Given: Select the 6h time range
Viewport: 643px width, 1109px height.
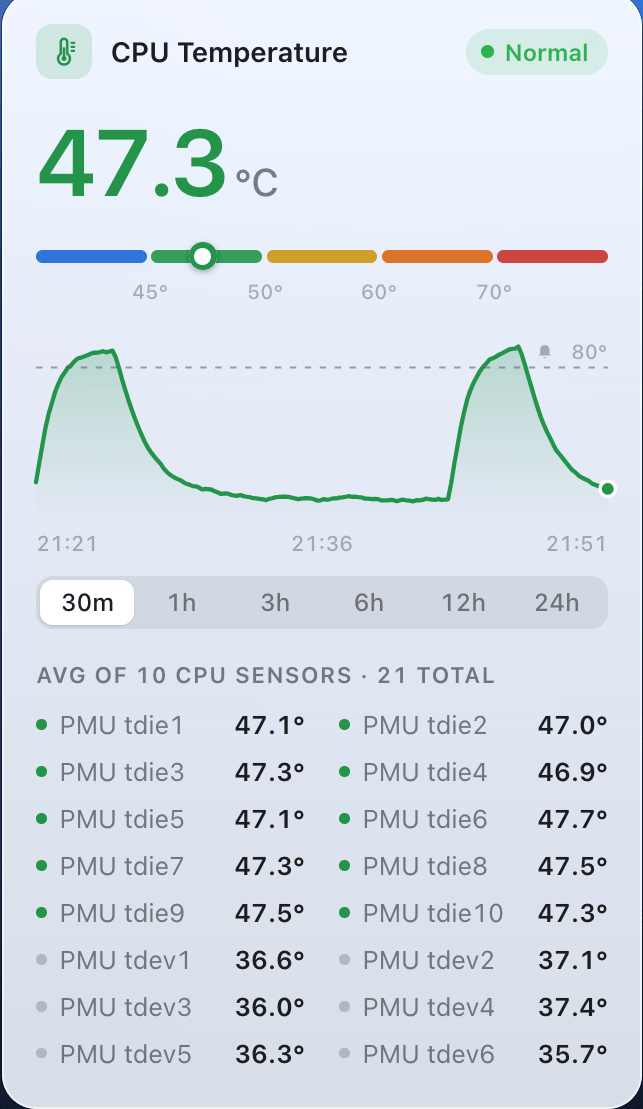Looking at the screenshot, I should pyautogui.click(x=369, y=603).
